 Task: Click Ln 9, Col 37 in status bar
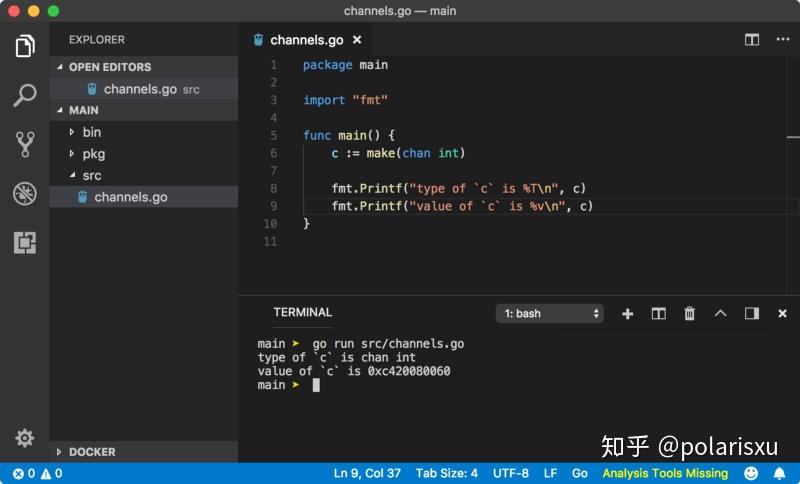[x=367, y=473]
